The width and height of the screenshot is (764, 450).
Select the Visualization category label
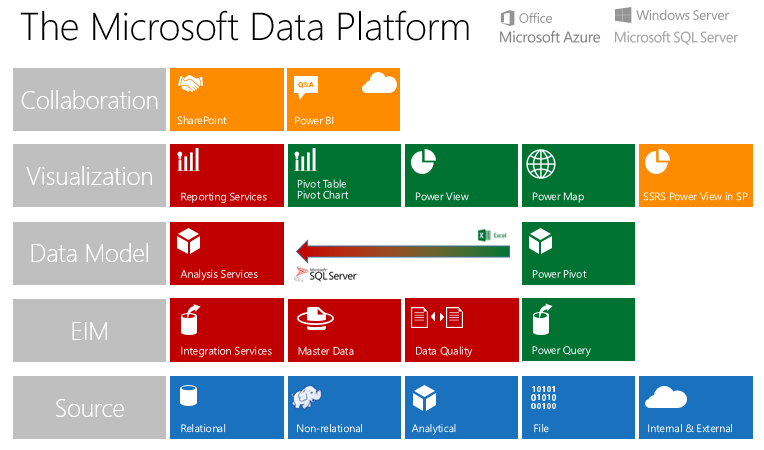(90, 176)
